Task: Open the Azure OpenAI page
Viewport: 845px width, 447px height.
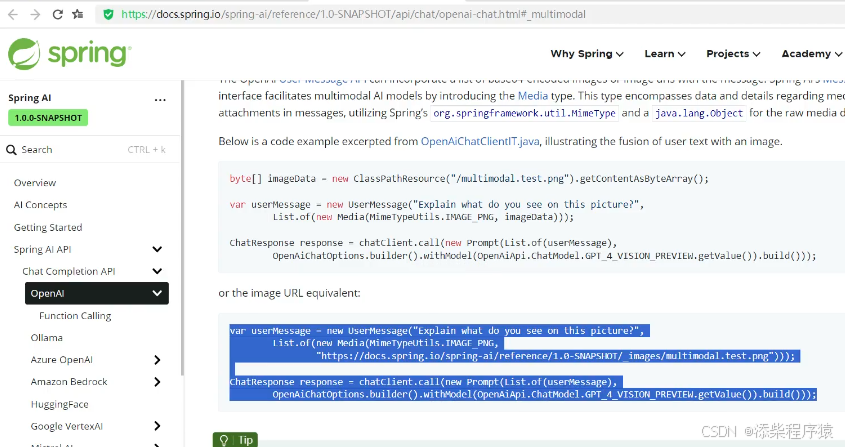Action: (x=61, y=360)
